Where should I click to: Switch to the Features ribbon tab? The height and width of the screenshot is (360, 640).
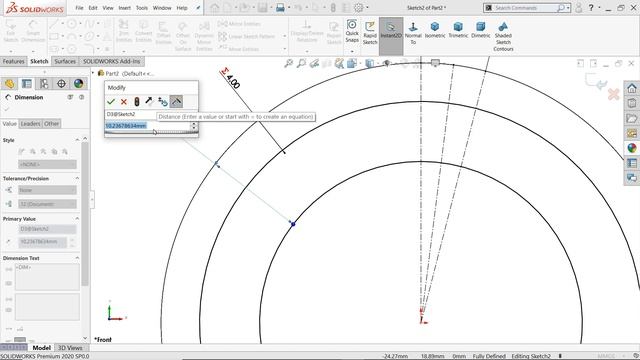pyautogui.click(x=13, y=61)
